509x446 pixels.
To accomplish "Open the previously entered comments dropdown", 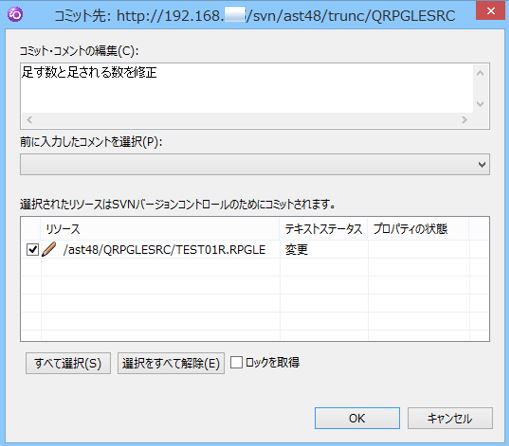I will pos(255,164).
